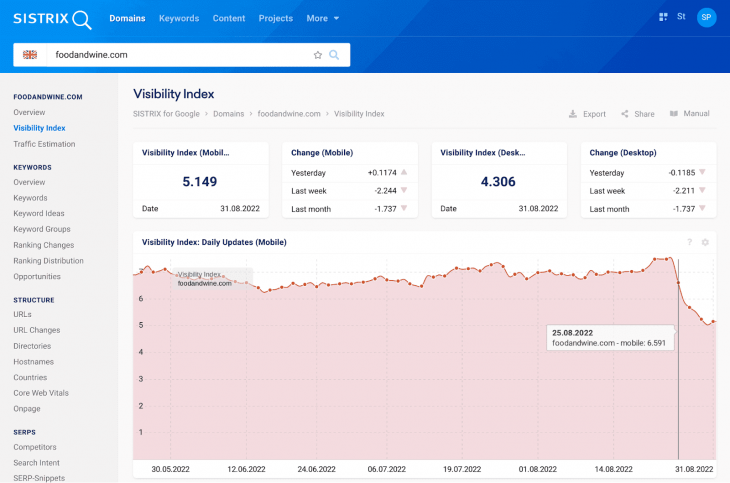Image resolution: width=730 pixels, height=483 pixels.
Task: Click the Export button
Action: coord(587,114)
